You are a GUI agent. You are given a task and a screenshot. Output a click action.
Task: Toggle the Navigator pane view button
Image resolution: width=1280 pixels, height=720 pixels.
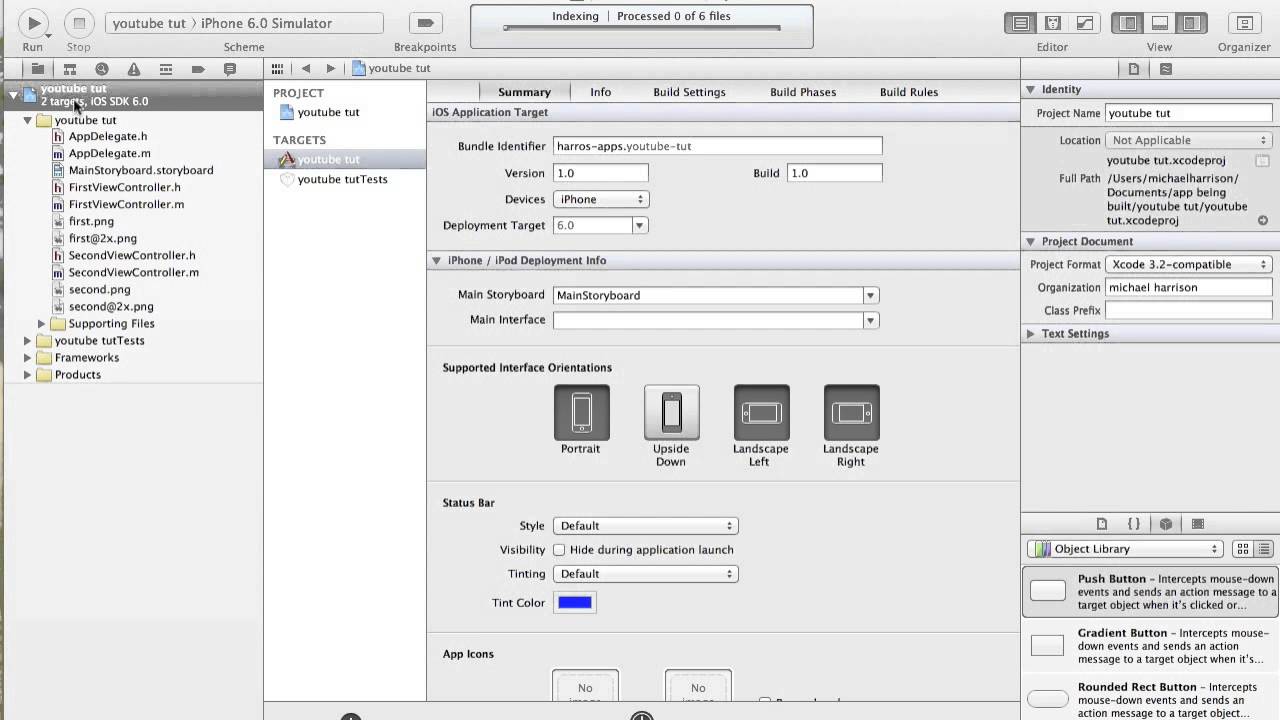coord(1128,23)
